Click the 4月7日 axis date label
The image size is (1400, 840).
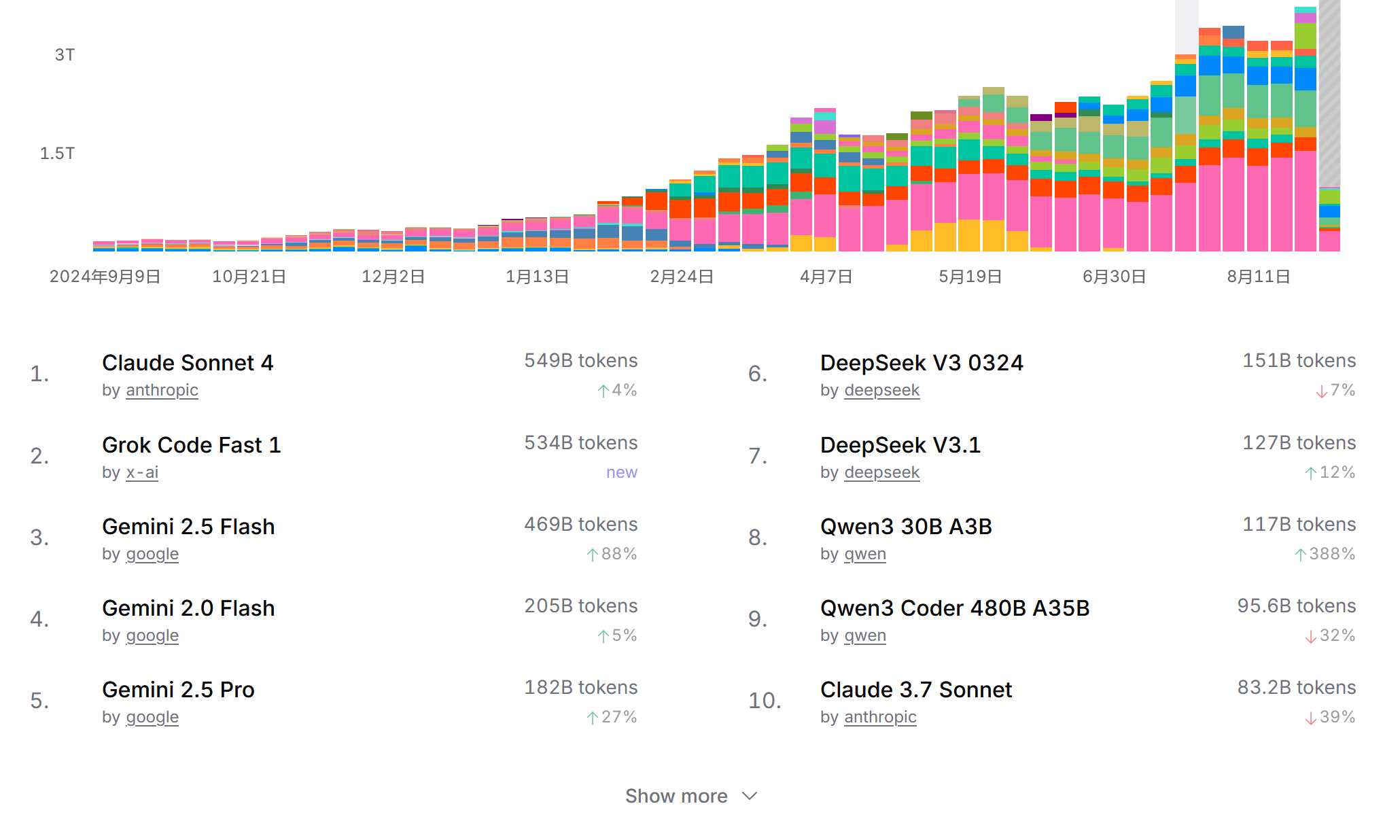[x=826, y=277]
